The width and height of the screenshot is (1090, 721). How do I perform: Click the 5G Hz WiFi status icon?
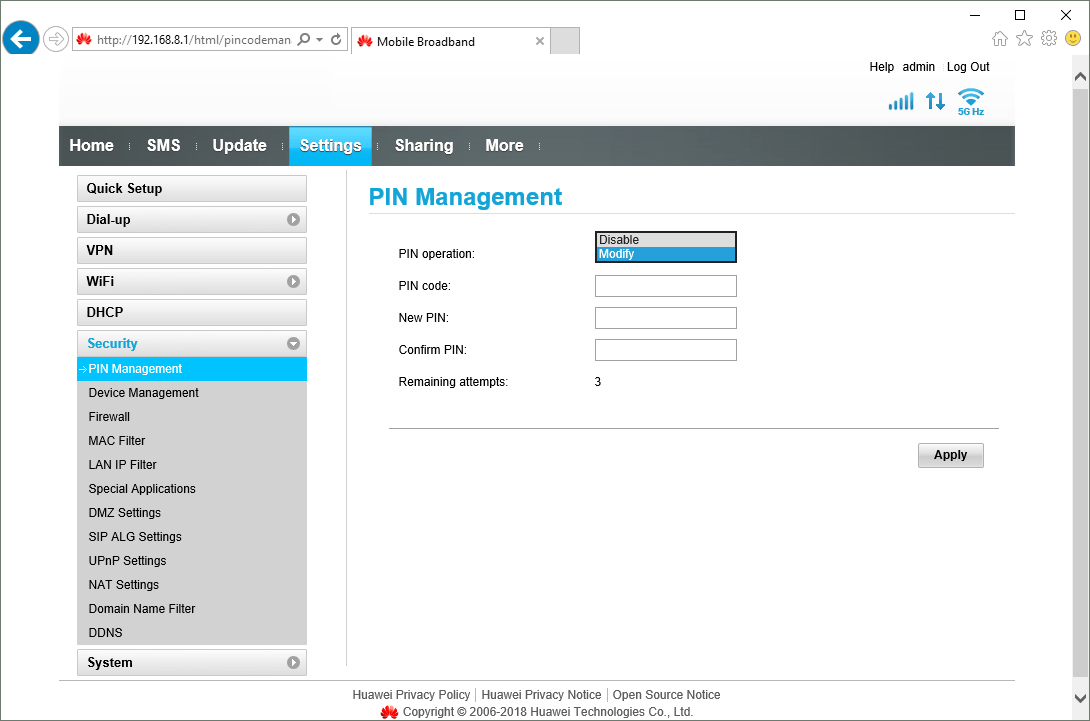(970, 101)
